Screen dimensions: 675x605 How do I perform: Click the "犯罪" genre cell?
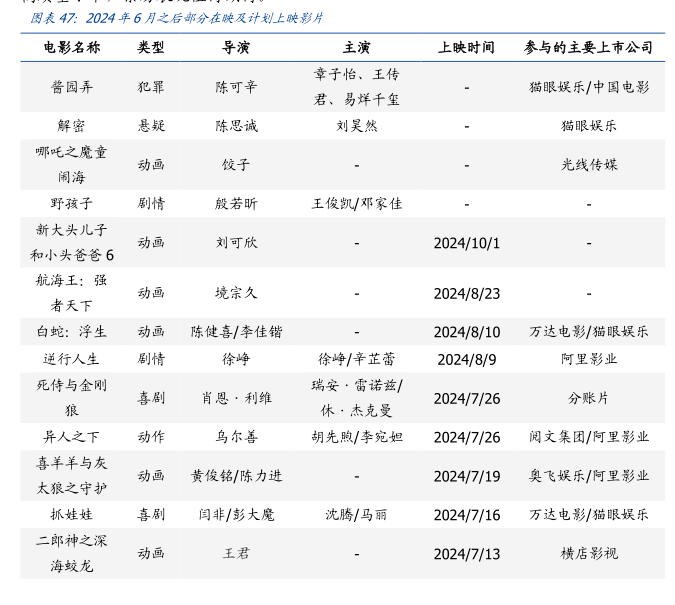[151, 87]
